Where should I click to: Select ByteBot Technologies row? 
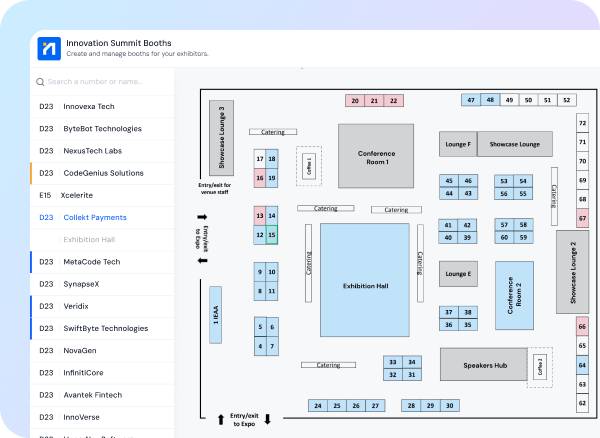tap(102, 129)
